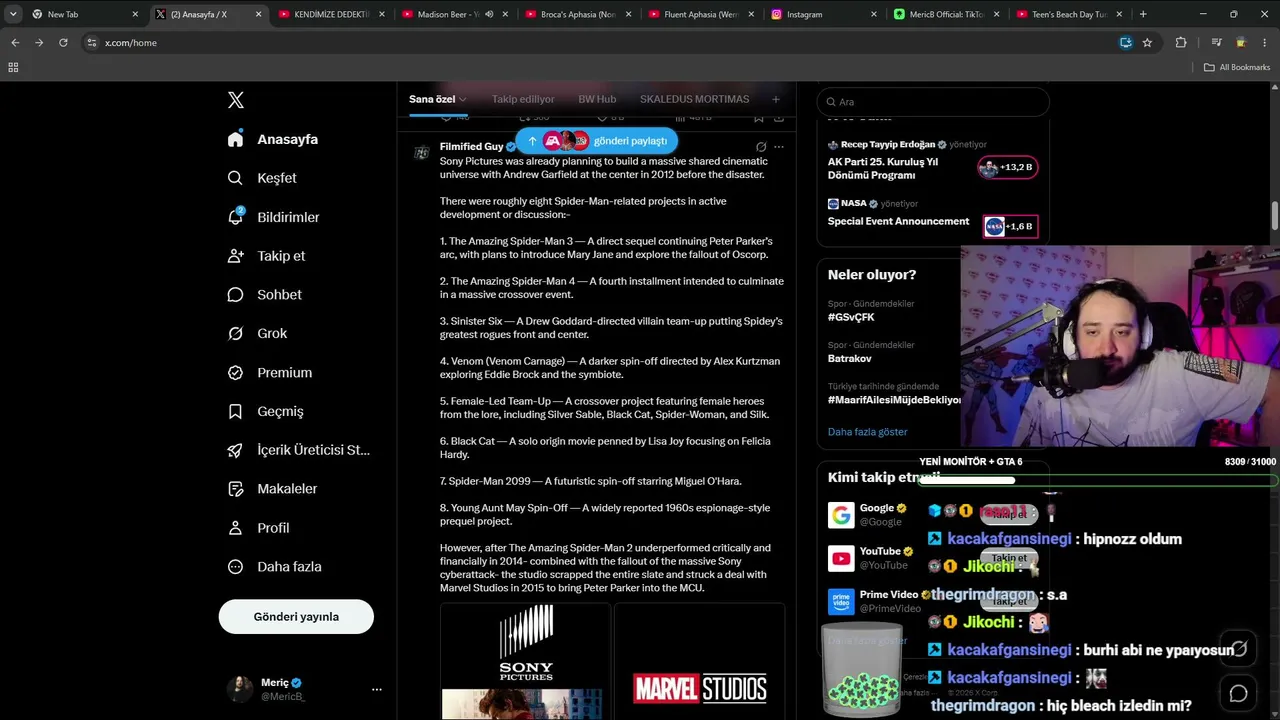Switch to the BW Hub tab
The width and height of the screenshot is (1280, 720).
pos(597,100)
